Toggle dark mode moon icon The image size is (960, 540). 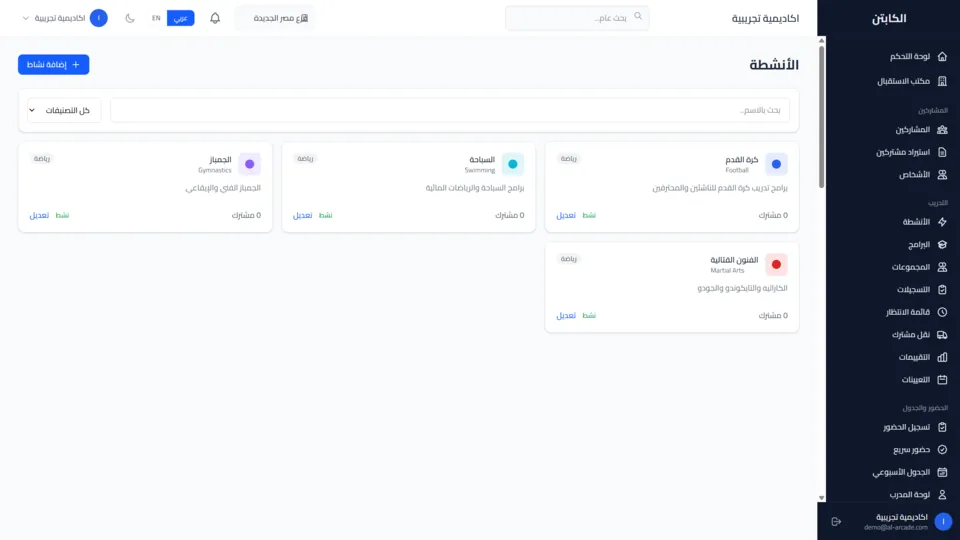130,18
